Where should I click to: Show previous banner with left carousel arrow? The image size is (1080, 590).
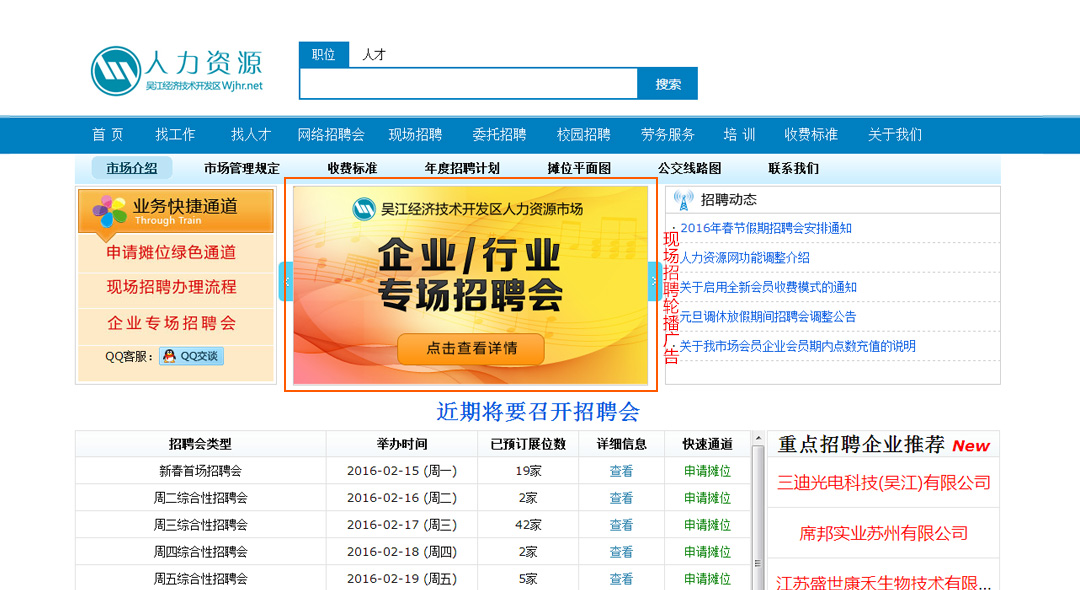click(x=286, y=282)
